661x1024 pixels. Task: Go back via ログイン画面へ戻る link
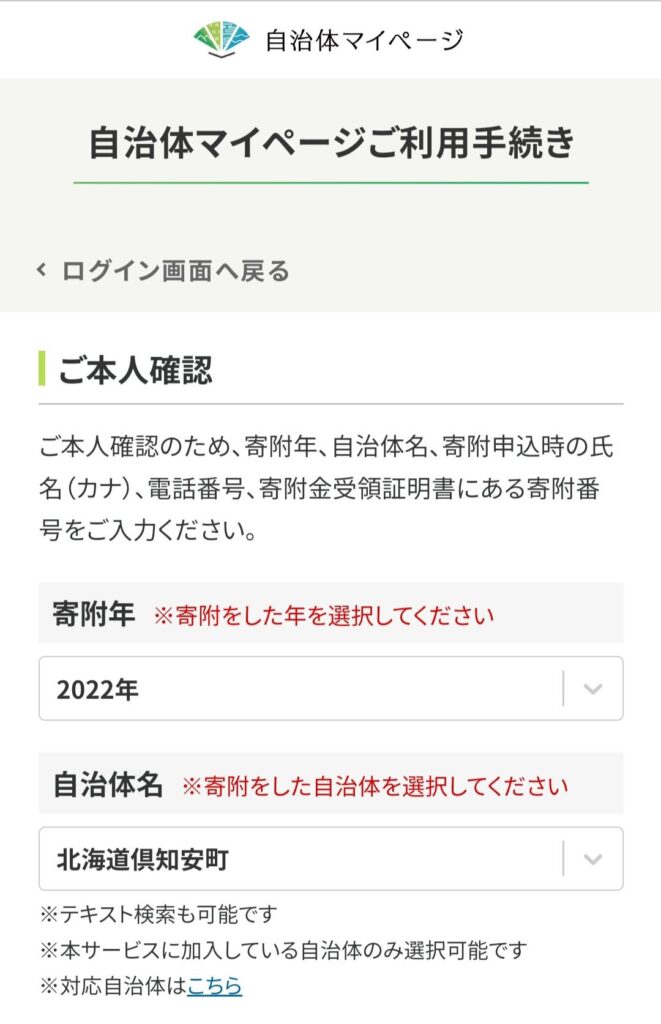[x=175, y=270]
